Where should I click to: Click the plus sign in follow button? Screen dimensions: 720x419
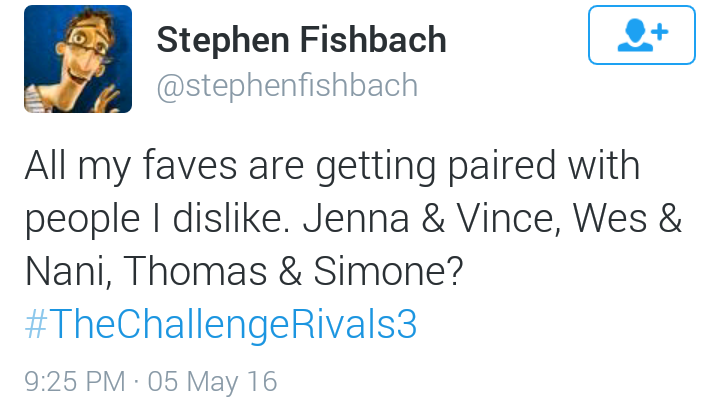[659, 32]
